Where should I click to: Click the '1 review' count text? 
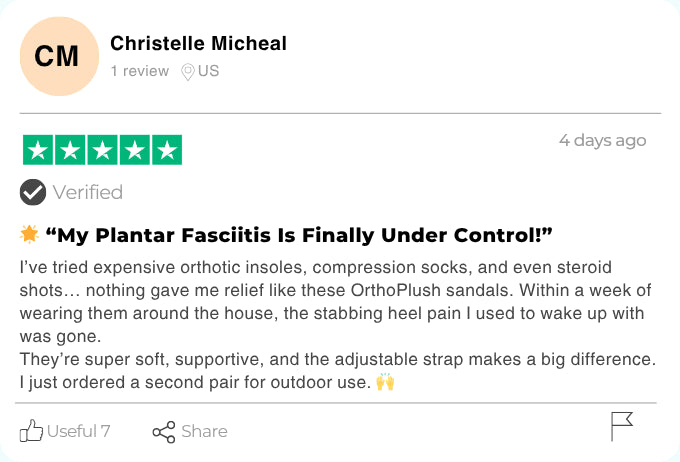pos(140,71)
